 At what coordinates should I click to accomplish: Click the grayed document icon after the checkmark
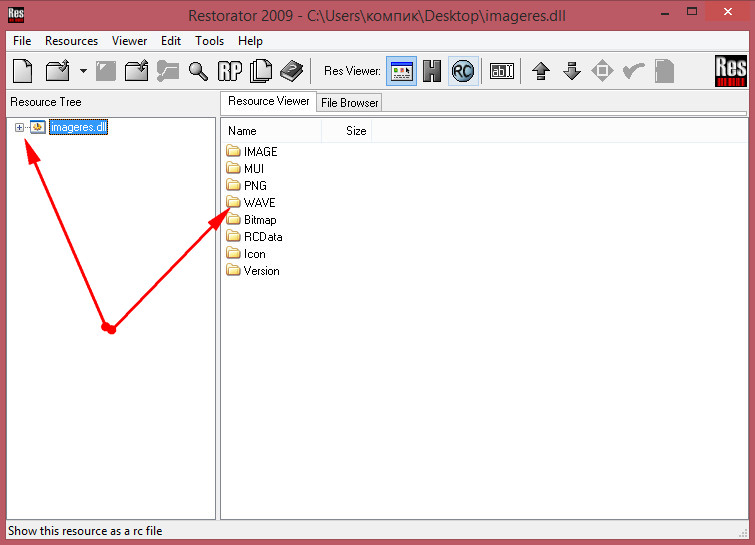664,71
